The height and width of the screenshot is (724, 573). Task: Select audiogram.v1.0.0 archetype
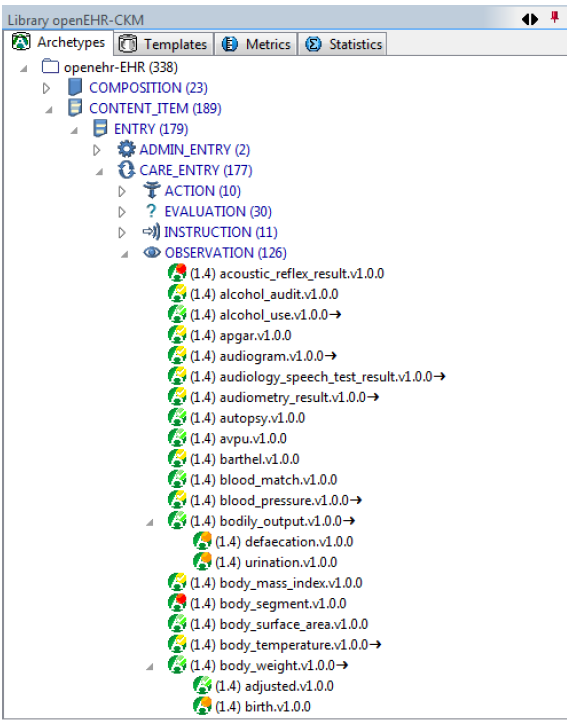(x=263, y=356)
